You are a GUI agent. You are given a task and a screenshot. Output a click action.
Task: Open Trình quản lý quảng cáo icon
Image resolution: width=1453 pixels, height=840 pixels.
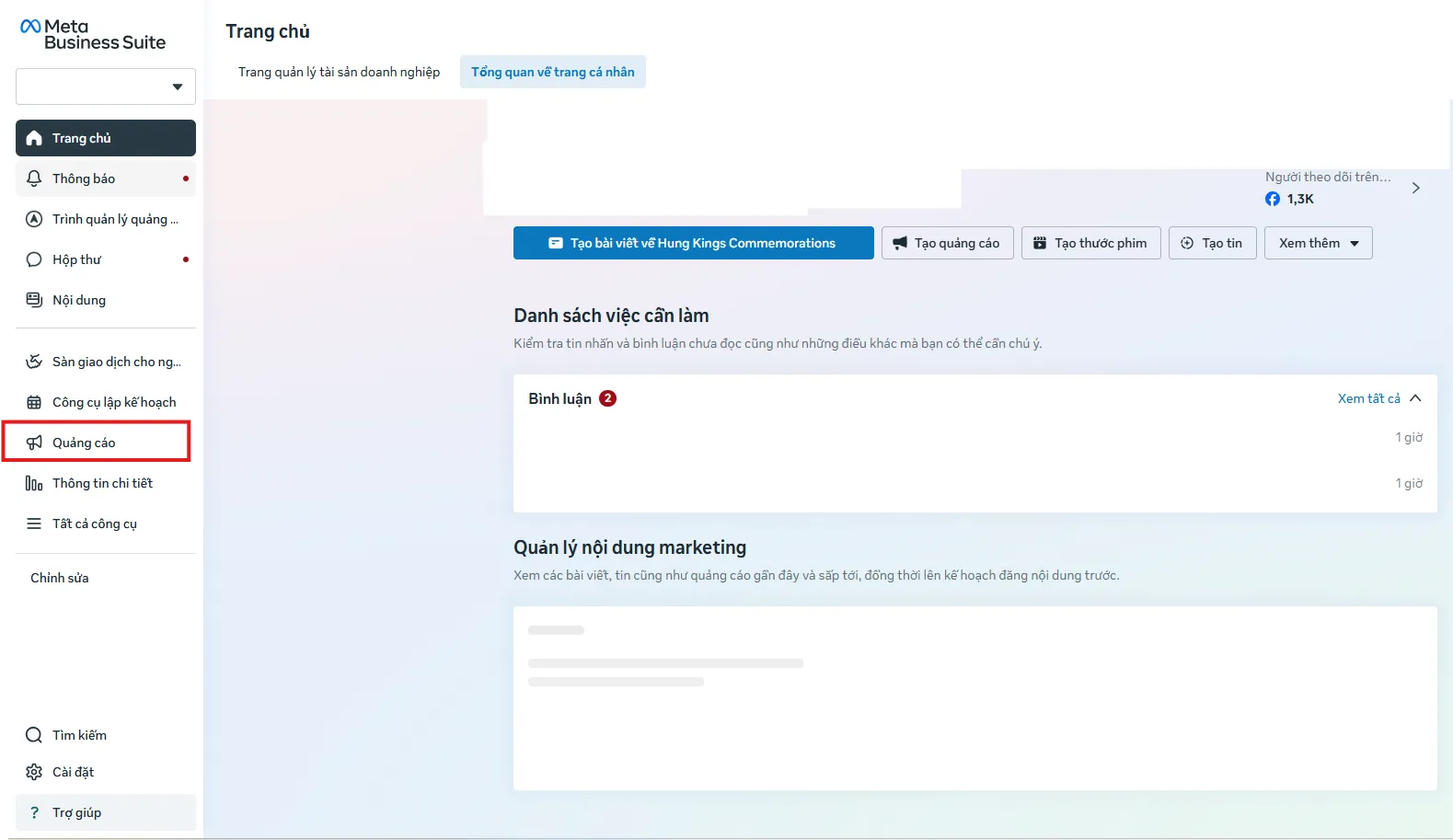(34, 219)
